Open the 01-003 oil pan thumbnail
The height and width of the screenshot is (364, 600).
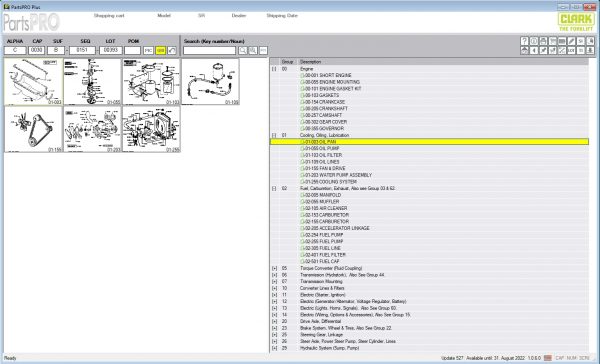pos(33,82)
